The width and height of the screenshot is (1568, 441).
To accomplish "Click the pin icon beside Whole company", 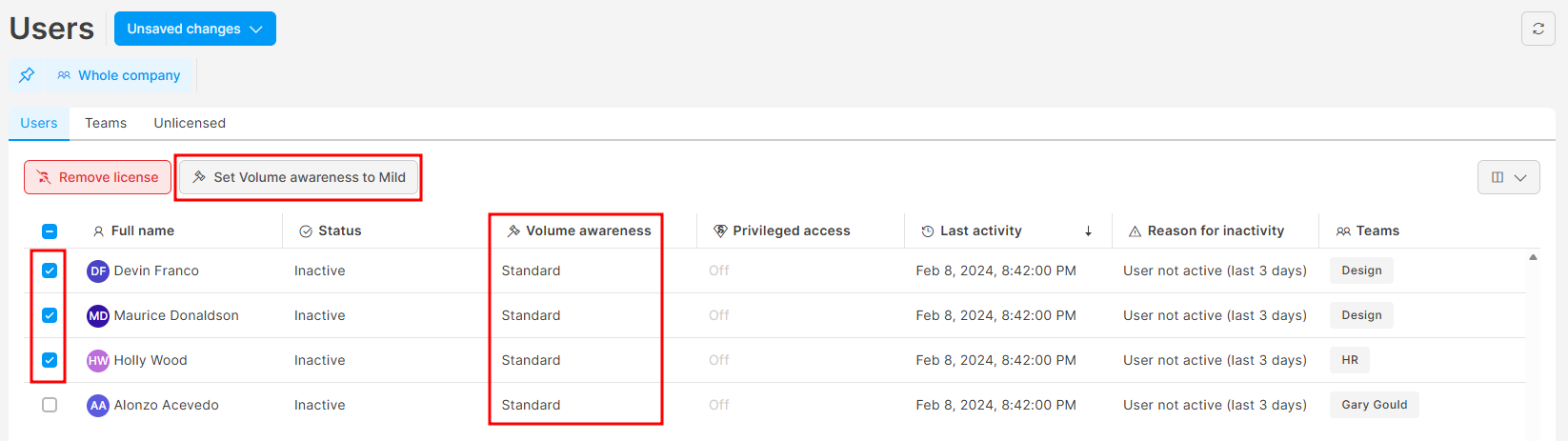I will click(27, 75).
